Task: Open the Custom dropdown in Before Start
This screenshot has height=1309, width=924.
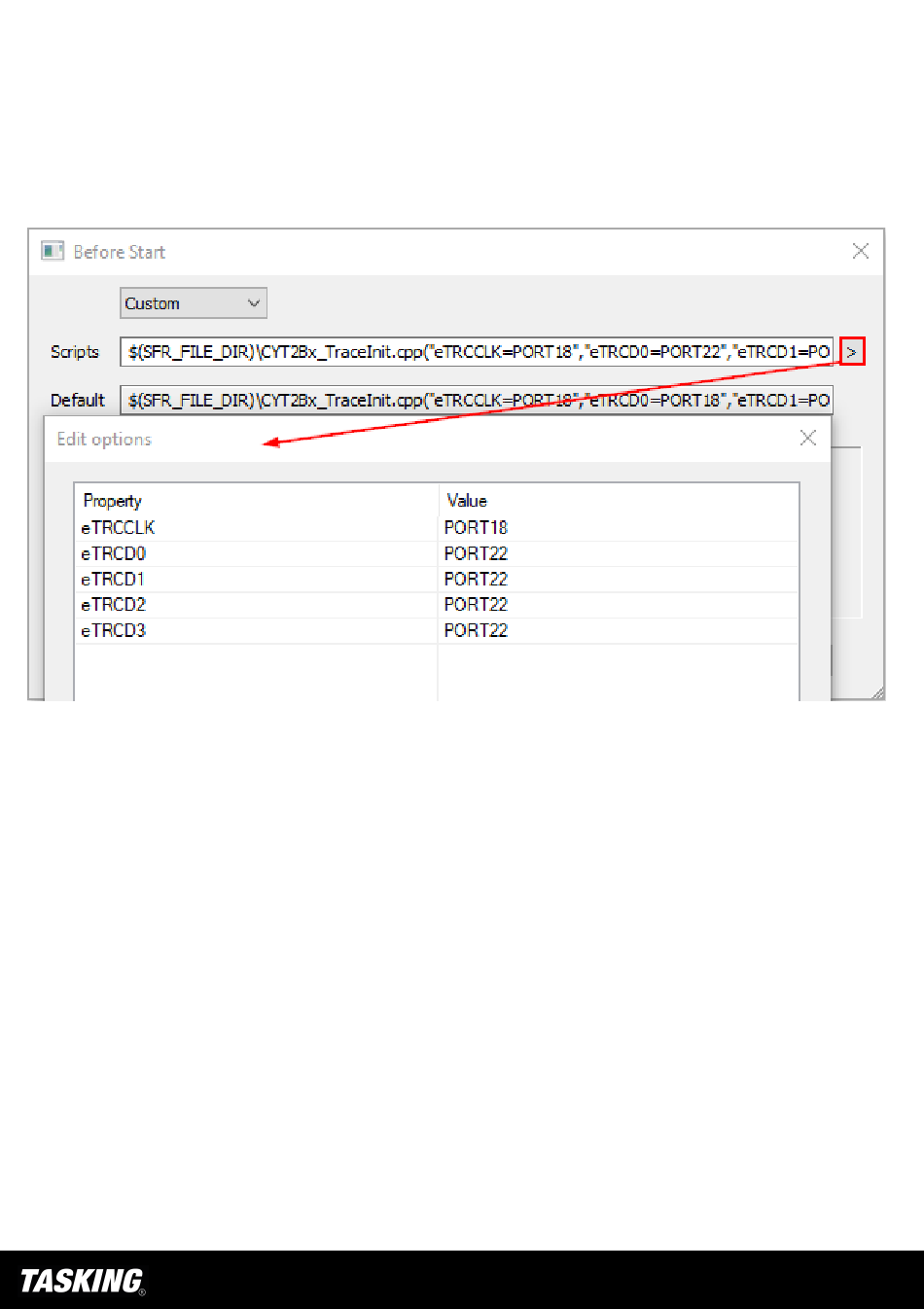Action: (x=194, y=303)
